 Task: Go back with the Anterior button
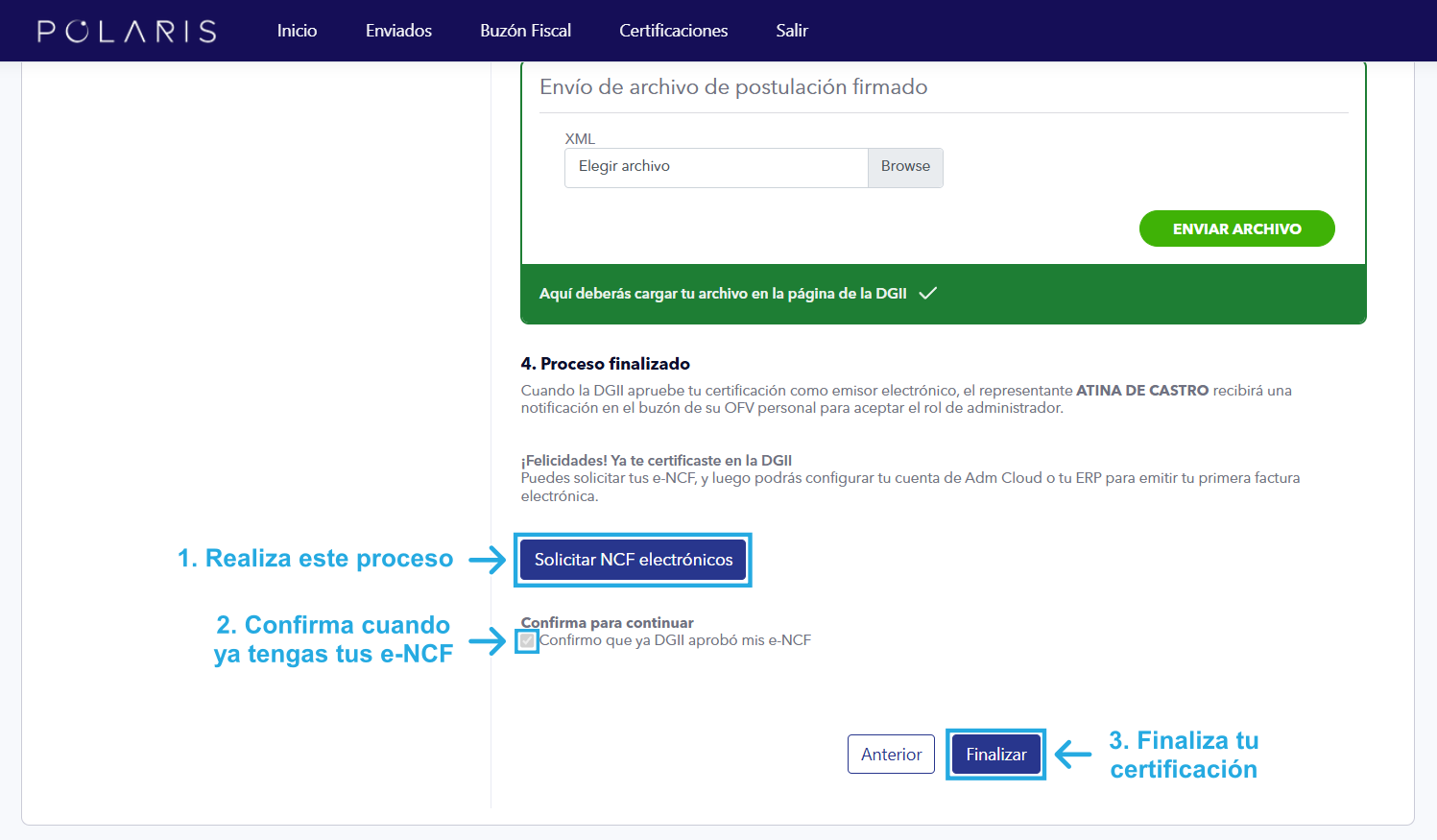coord(891,755)
